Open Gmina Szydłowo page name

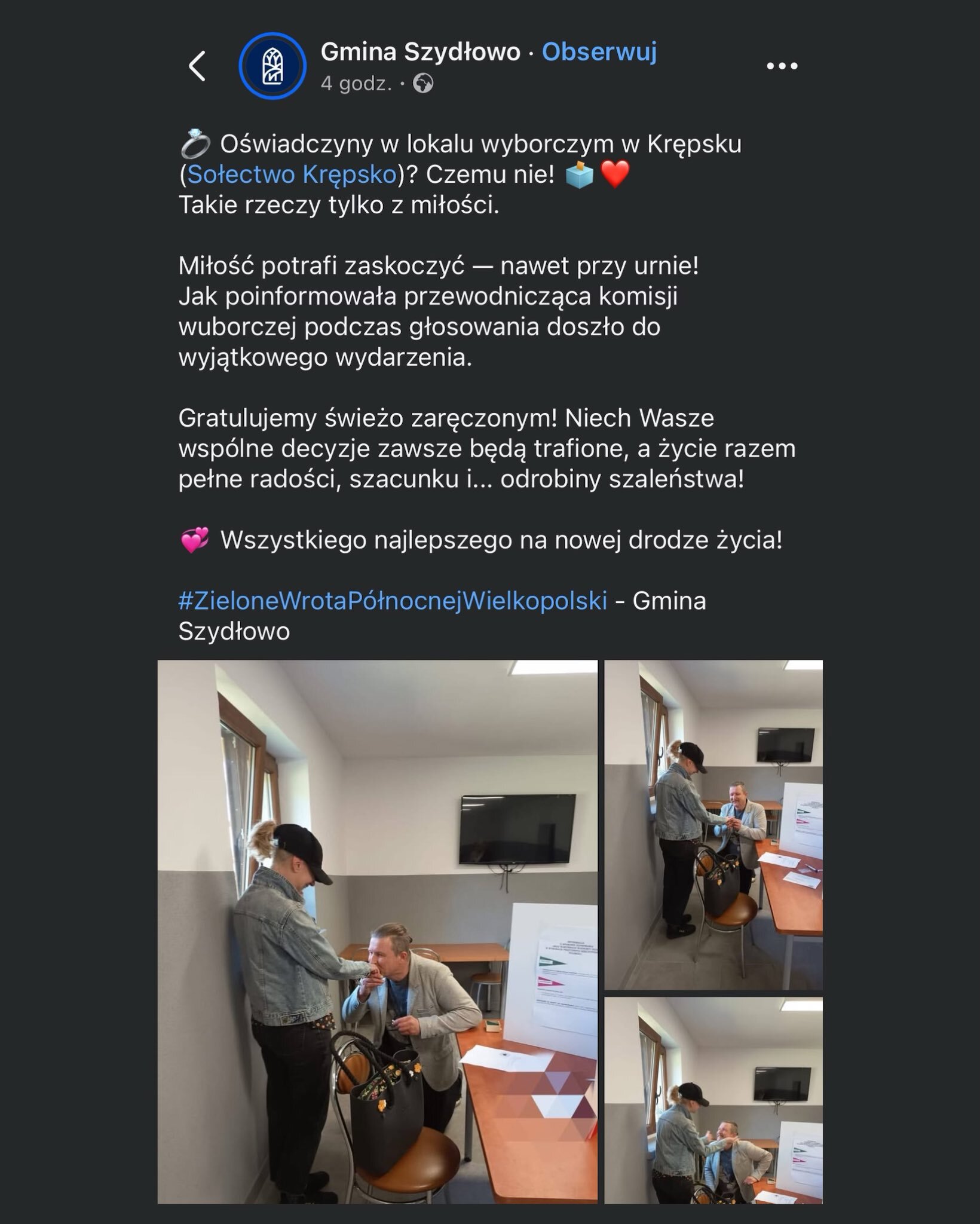[x=421, y=52]
